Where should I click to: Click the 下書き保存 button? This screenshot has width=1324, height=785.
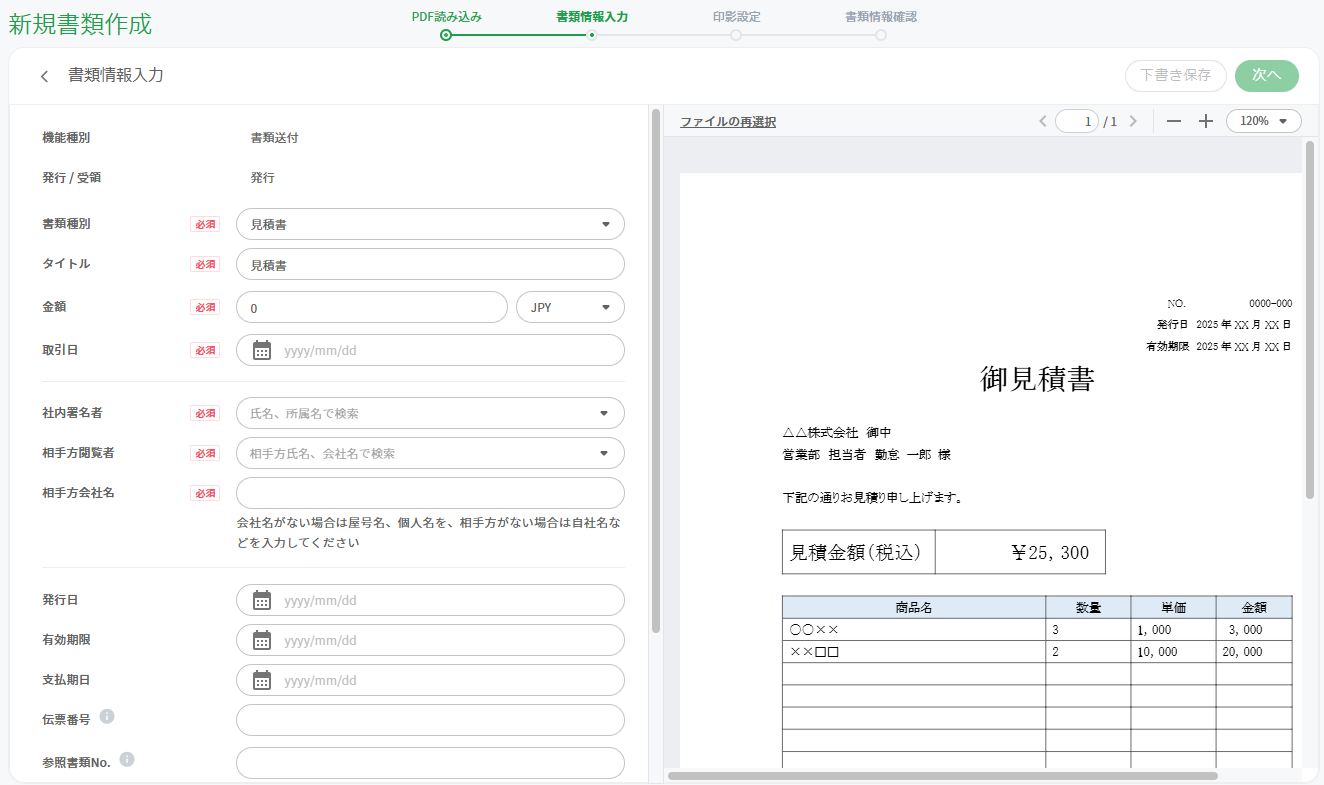pos(1176,76)
